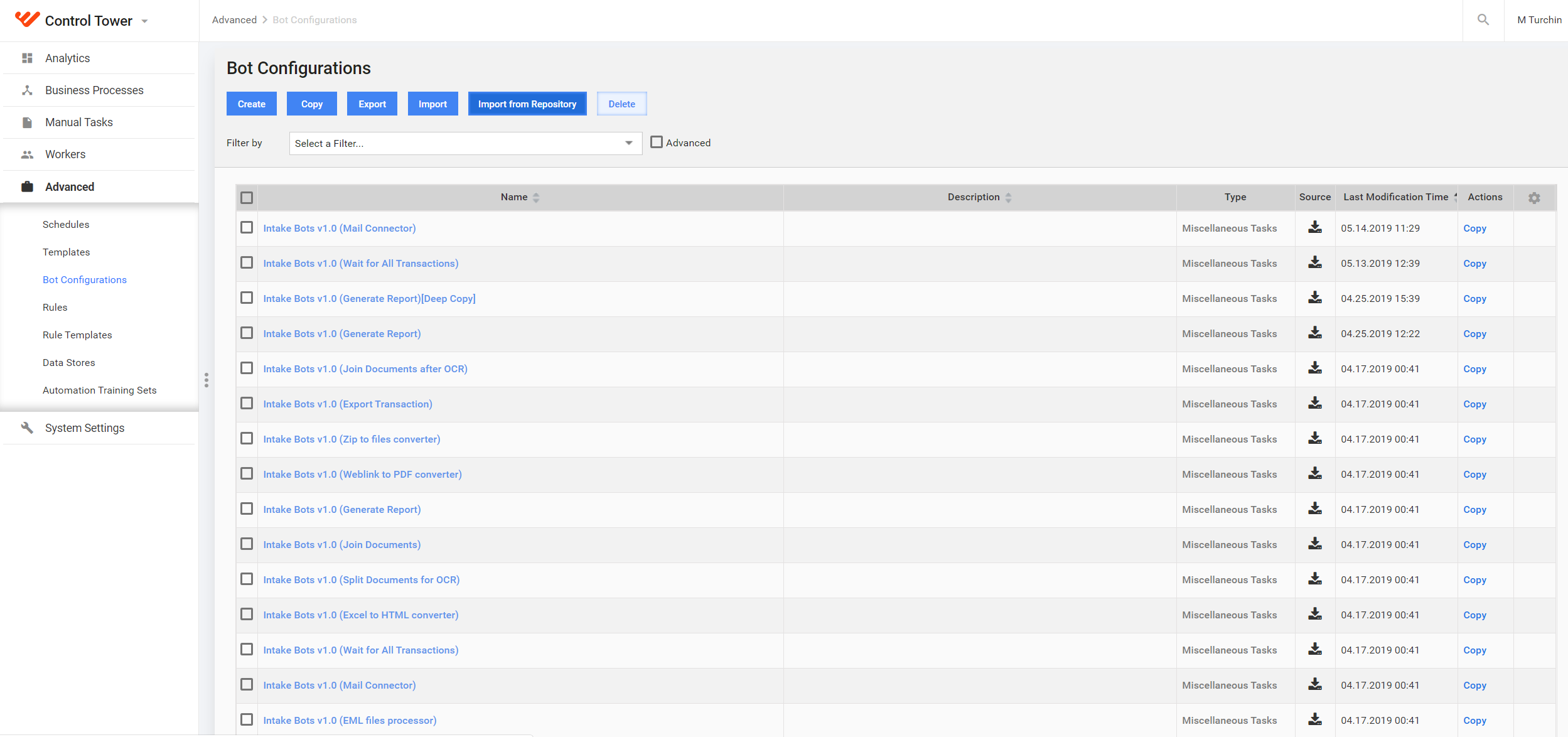
Task: Download source for the Generate Report row dated 04.25.2019 12:22
Action: coord(1315,333)
